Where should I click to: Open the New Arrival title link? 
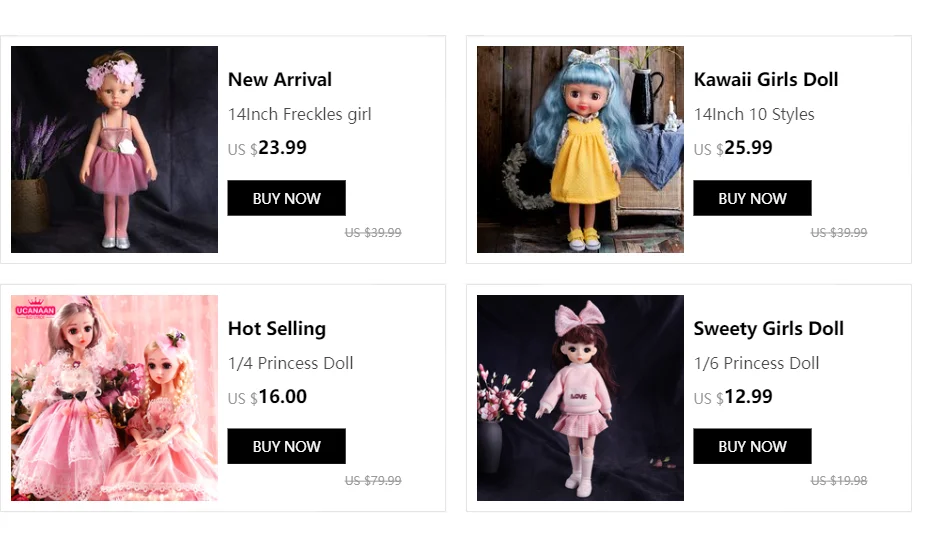click(280, 80)
